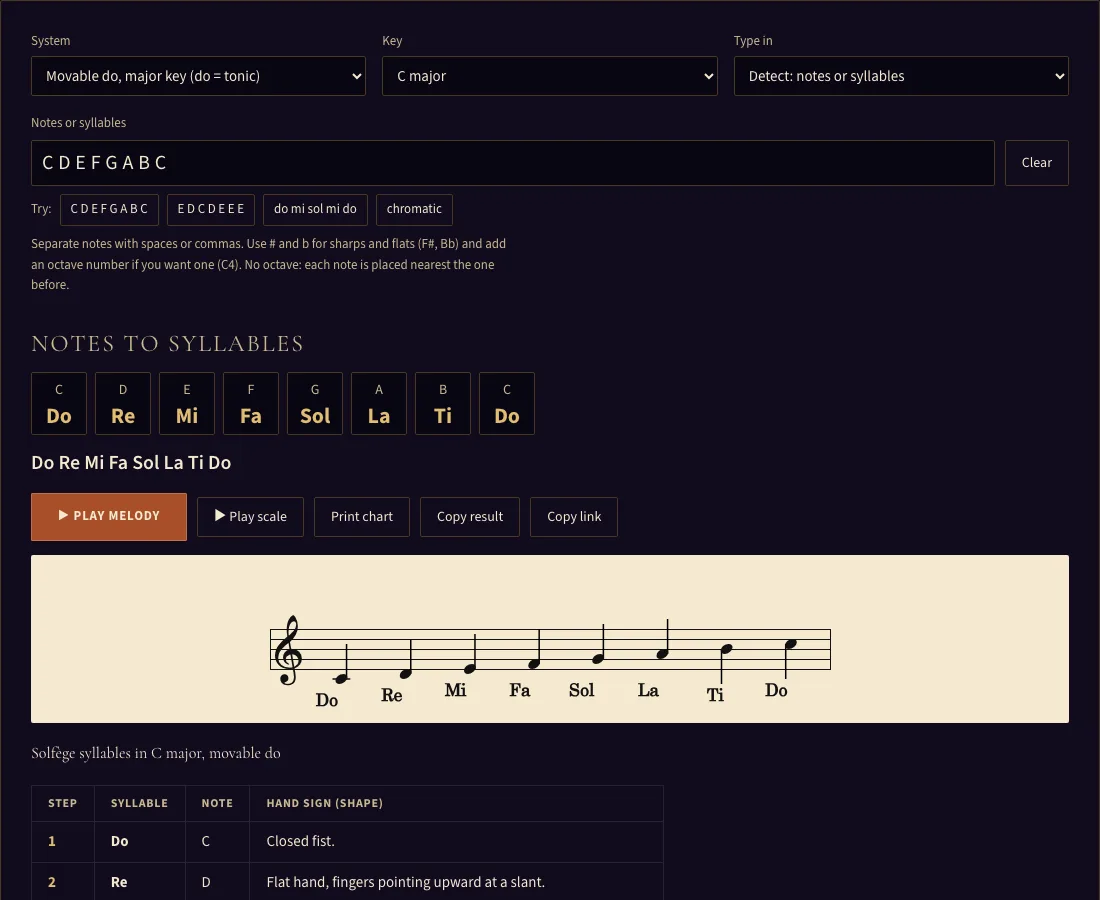Select the last C Do note card

click(x=507, y=403)
